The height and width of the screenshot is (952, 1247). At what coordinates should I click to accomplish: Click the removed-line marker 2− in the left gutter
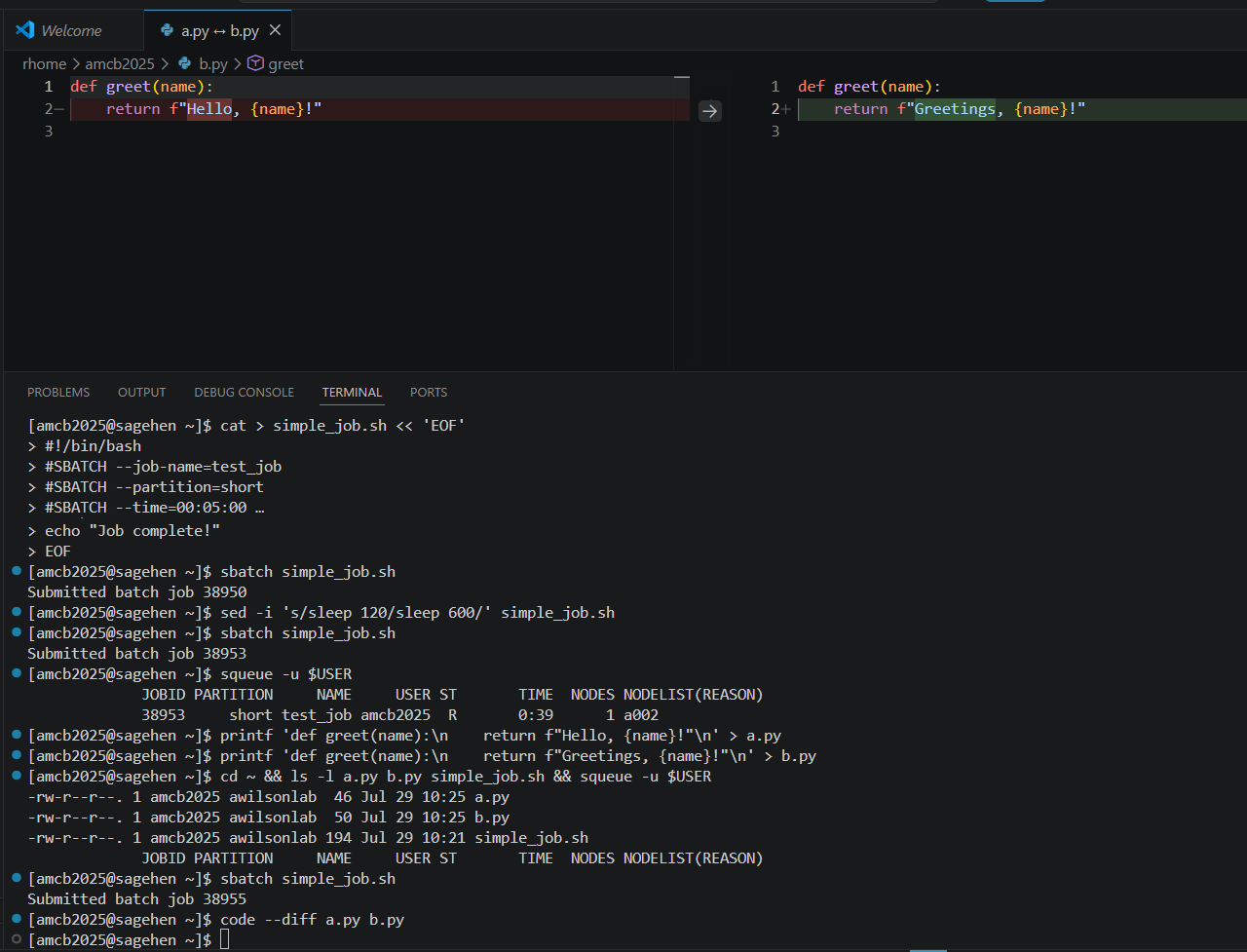pyautogui.click(x=53, y=109)
